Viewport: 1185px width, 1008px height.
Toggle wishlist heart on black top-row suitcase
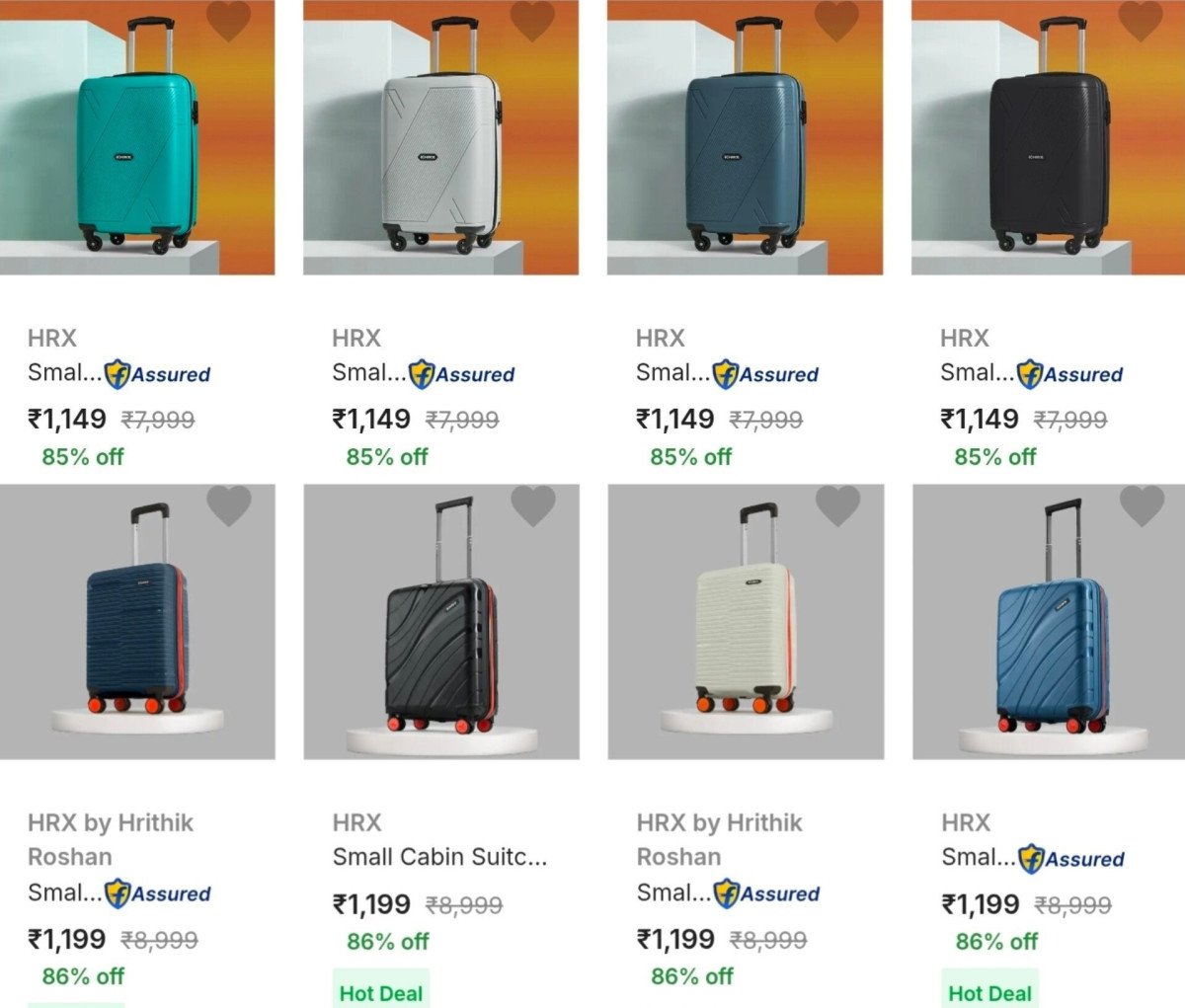click(x=1141, y=20)
